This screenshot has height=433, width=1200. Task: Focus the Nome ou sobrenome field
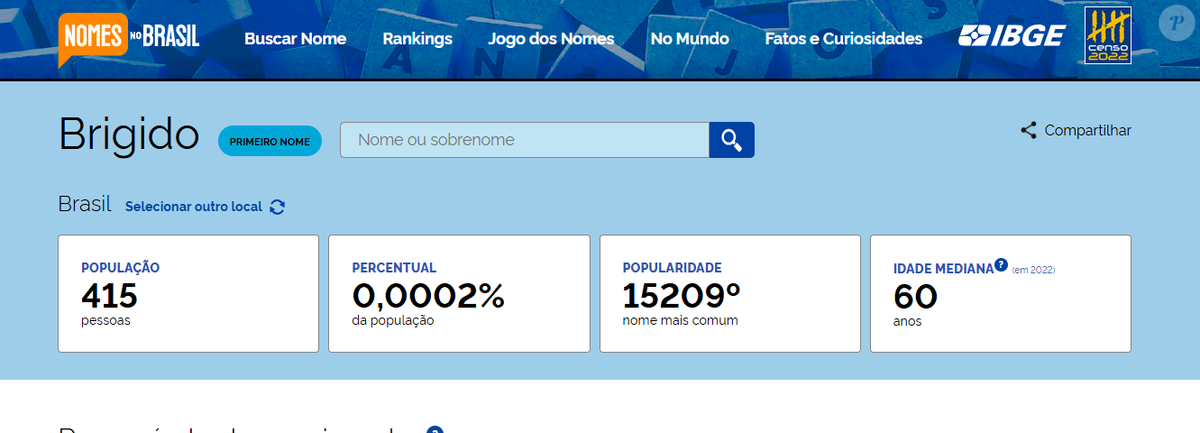coord(524,140)
